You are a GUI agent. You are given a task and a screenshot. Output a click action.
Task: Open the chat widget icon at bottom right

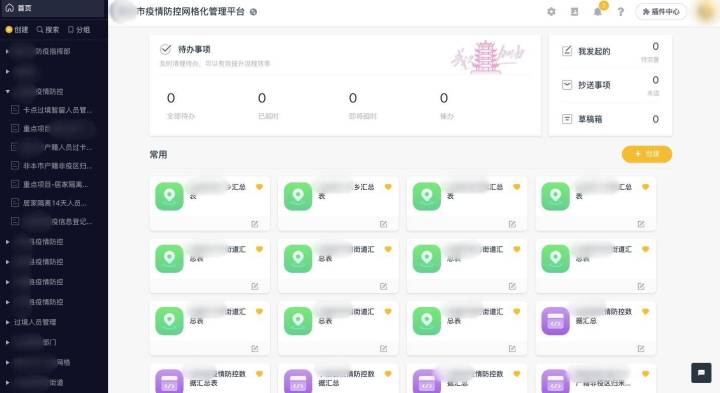[x=701, y=373]
